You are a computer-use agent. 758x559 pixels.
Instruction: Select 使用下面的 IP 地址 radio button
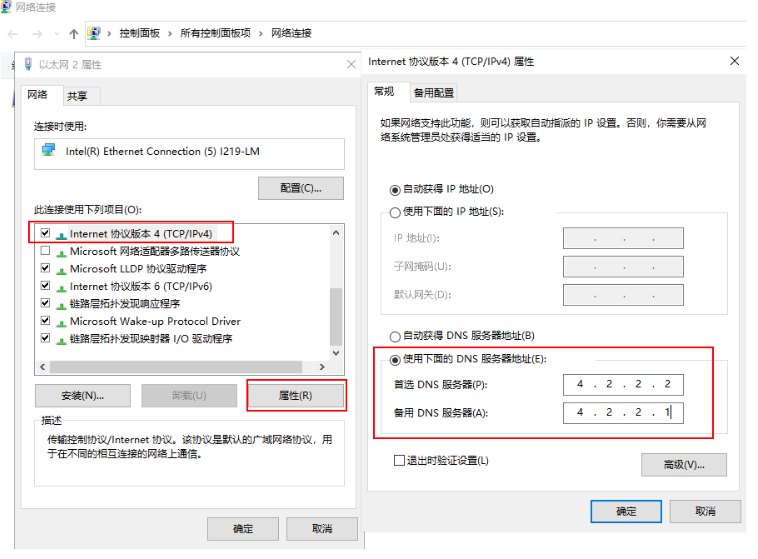395,212
